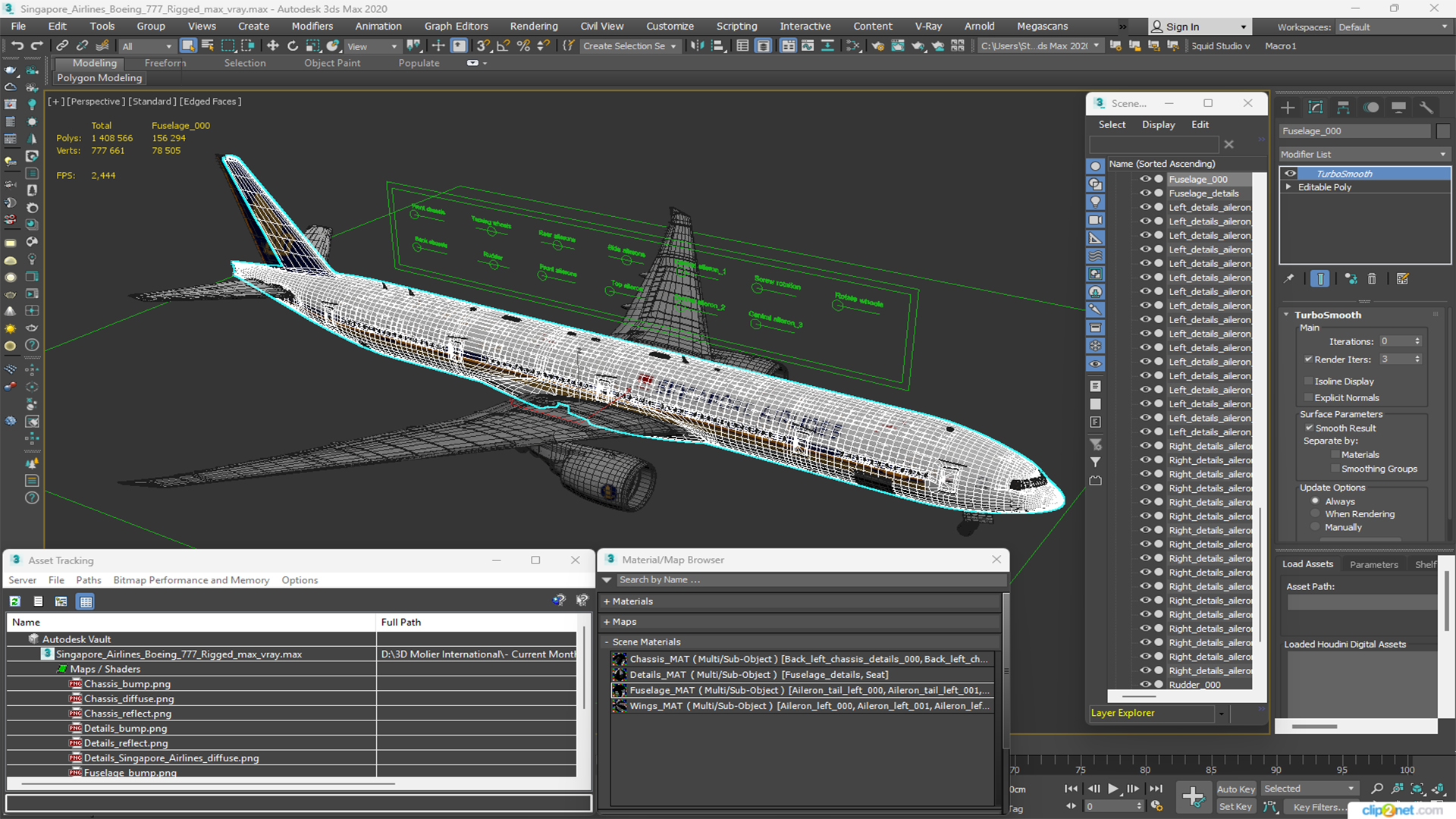This screenshot has width=1456, height=819.
Task: Select the When Rendering radio option
Action: (x=1316, y=514)
